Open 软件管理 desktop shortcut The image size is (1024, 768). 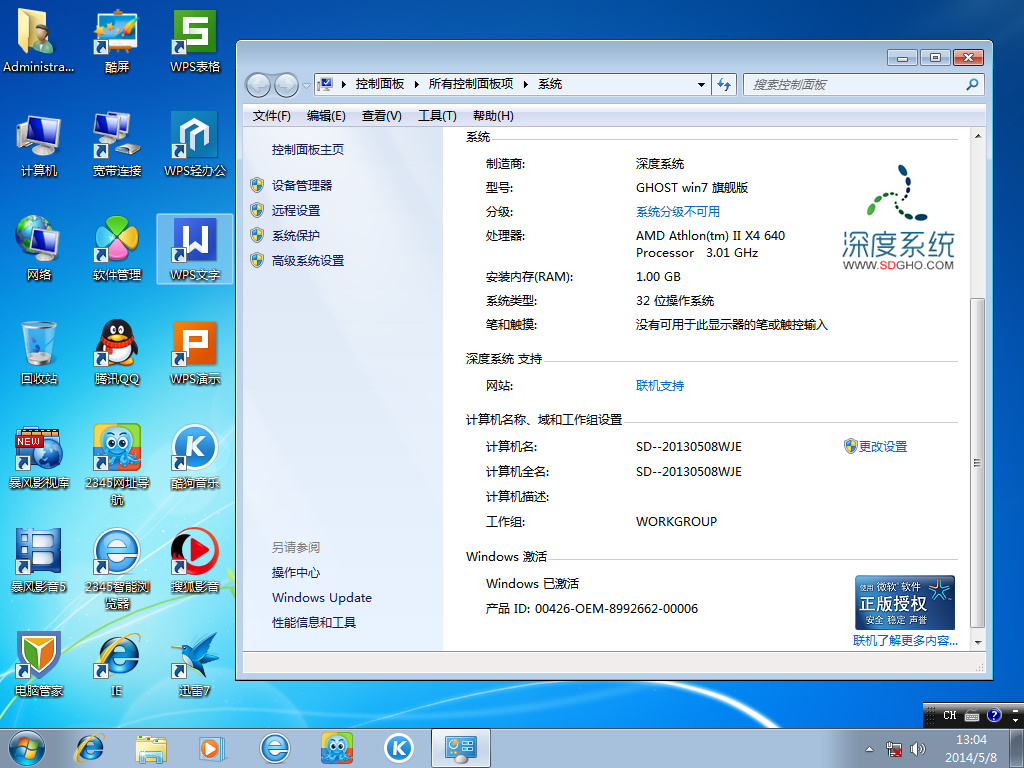pos(116,249)
